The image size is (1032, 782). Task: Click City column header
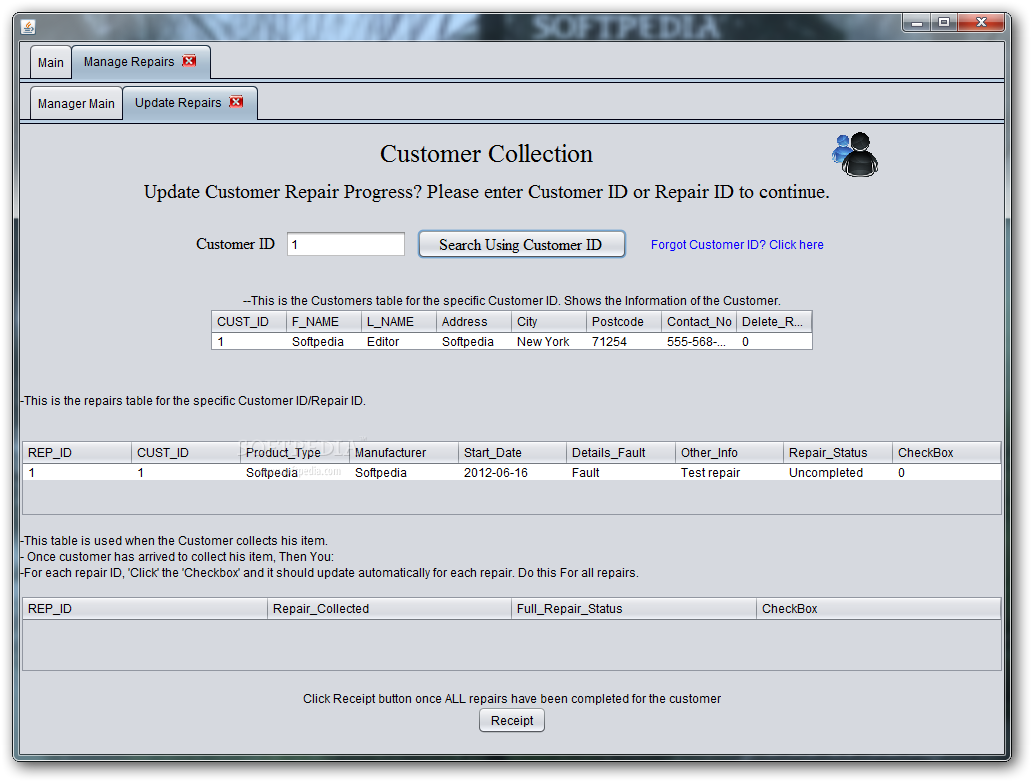pyautogui.click(x=549, y=321)
